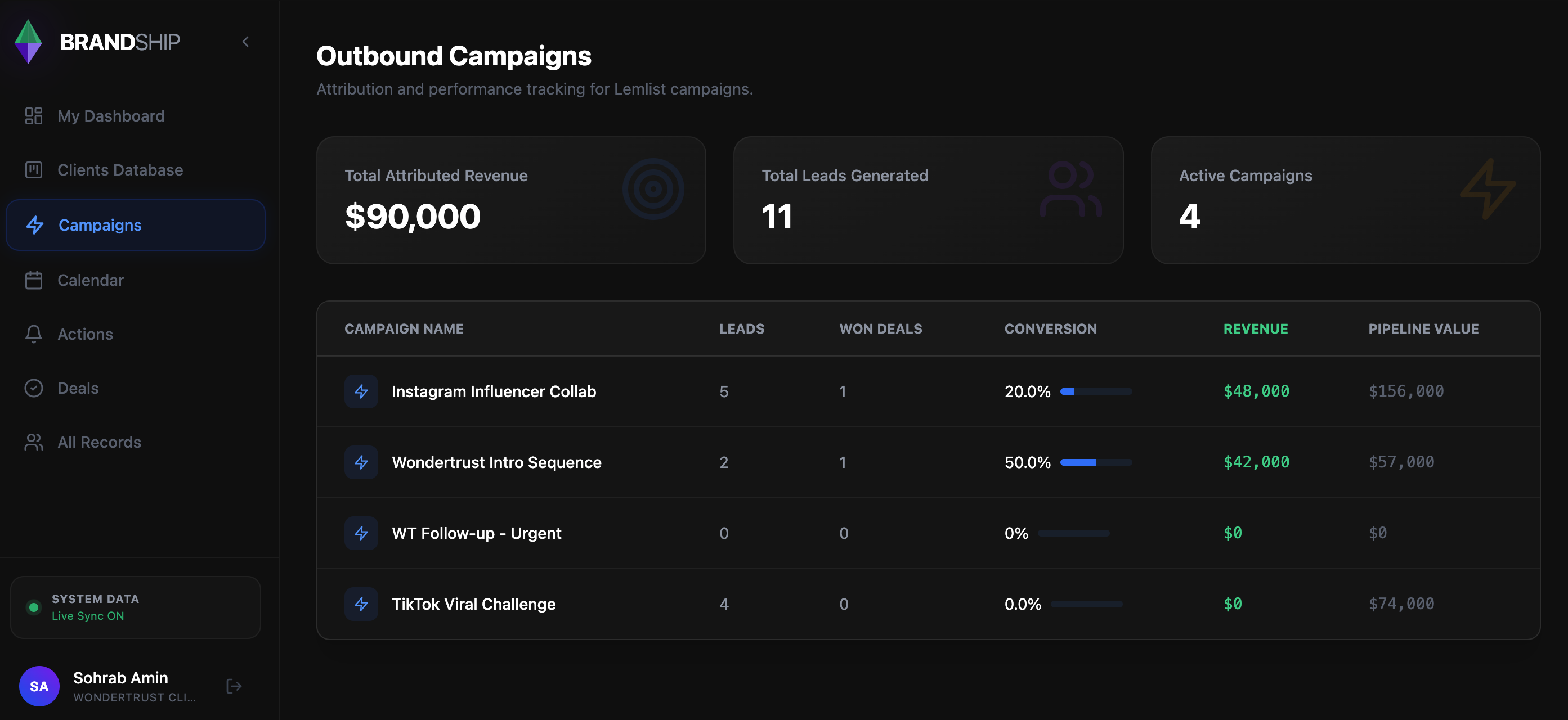The width and height of the screenshot is (1568, 720).
Task: Collapse the sidebar with the chevron arrow
Action: click(x=245, y=42)
